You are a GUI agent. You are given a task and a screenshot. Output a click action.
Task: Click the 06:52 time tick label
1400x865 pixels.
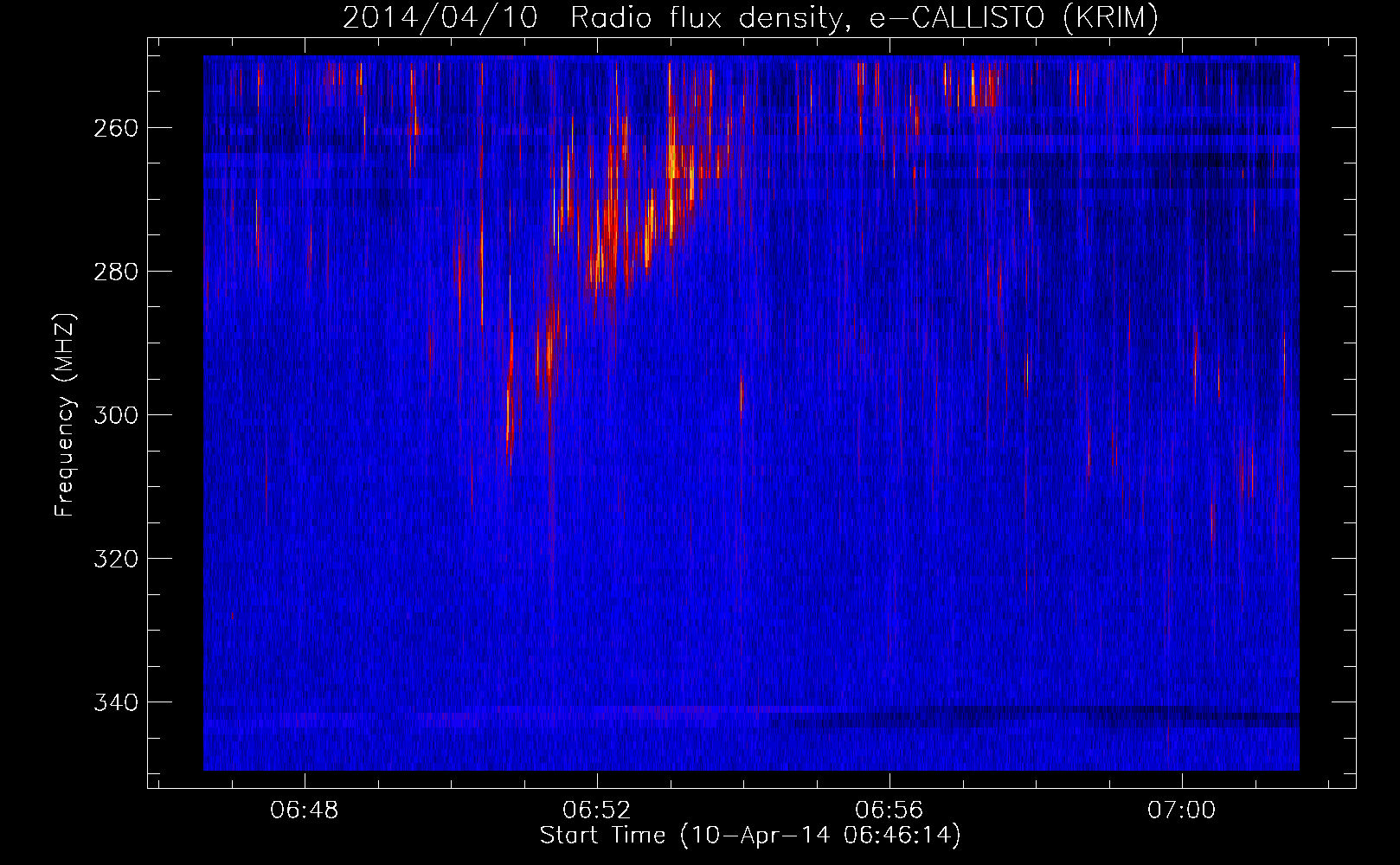point(597,811)
